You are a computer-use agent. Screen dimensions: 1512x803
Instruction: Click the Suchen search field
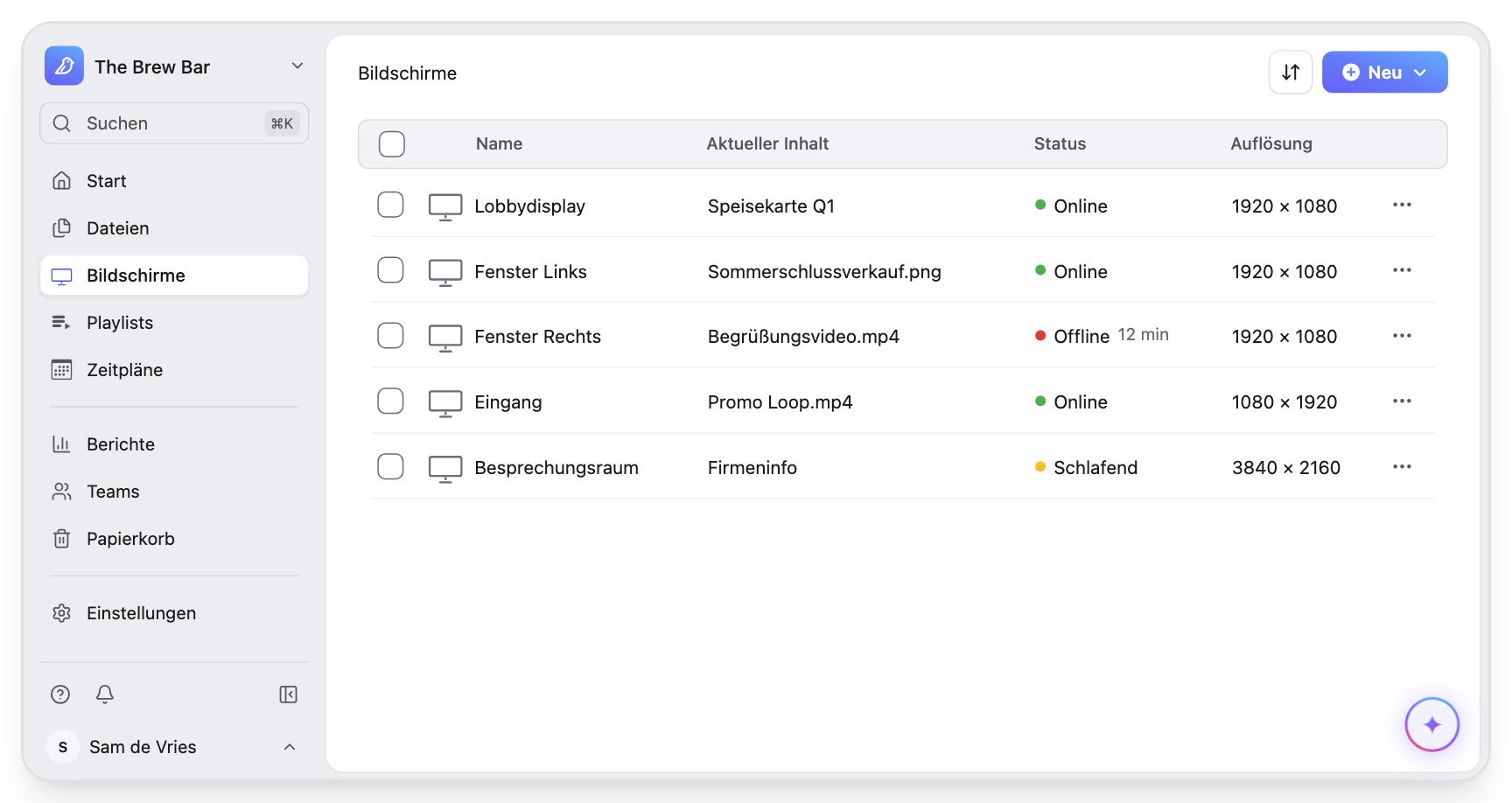pos(174,123)
